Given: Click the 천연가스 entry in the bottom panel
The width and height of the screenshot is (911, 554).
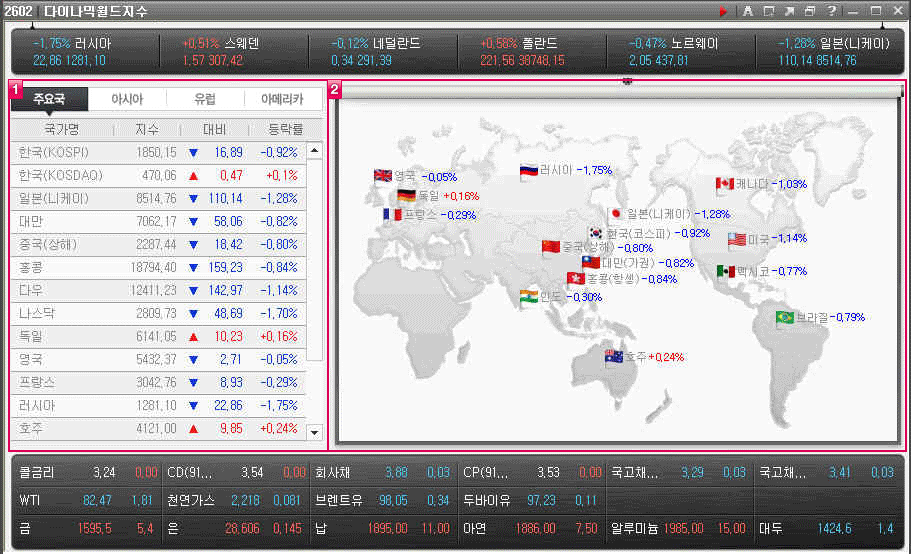Looking at the screenshot, I should point(235,501).
